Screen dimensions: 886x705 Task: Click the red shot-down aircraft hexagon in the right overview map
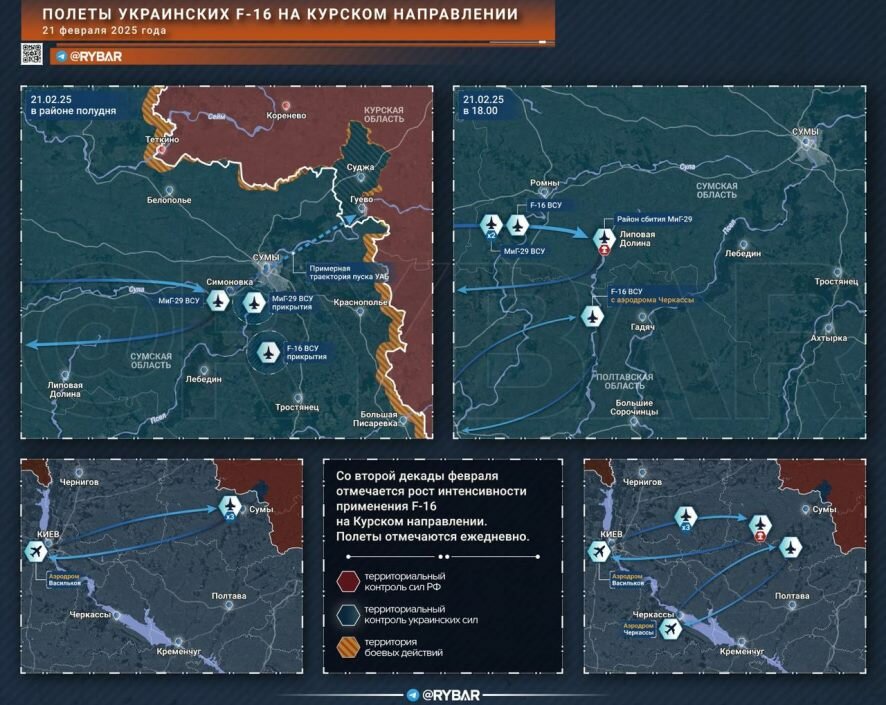pyautogui.click(x=761, y=526)
